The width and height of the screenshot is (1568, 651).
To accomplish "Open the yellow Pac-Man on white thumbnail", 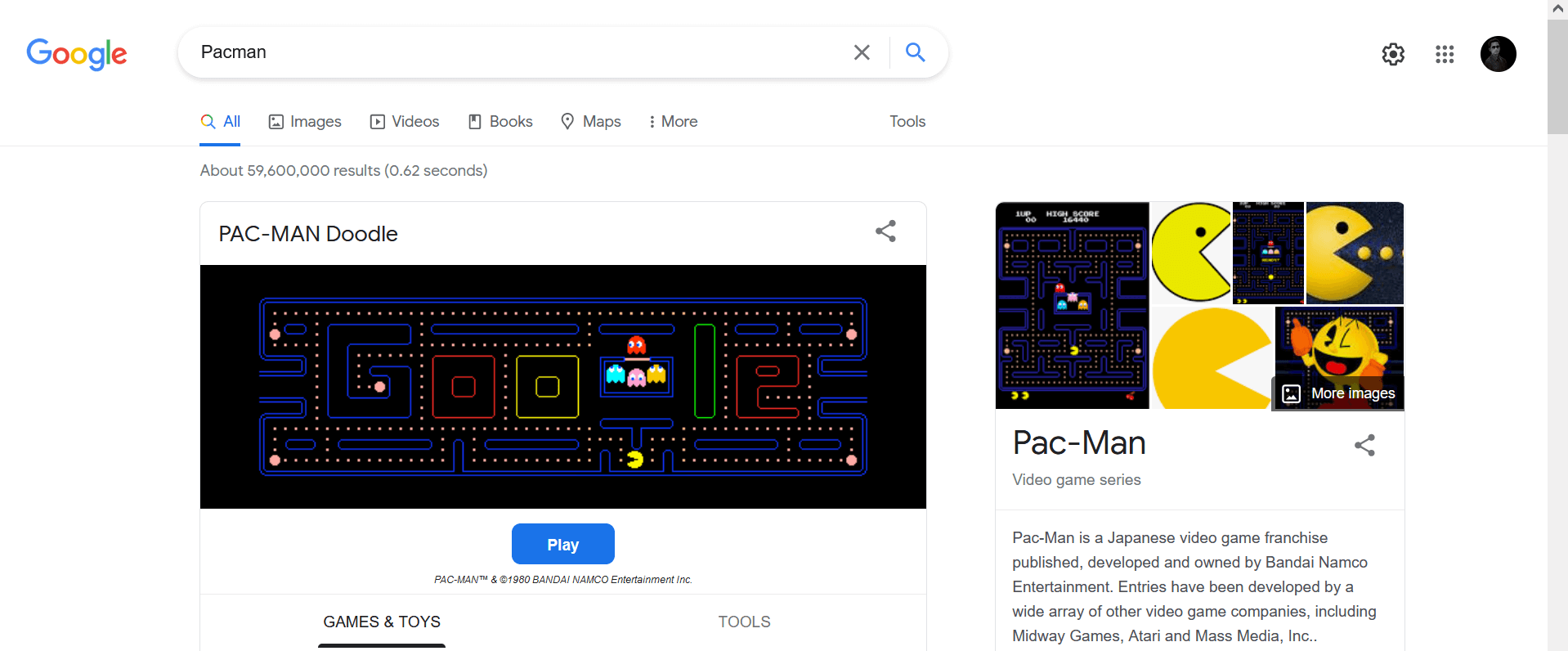I will [1191, 253].
